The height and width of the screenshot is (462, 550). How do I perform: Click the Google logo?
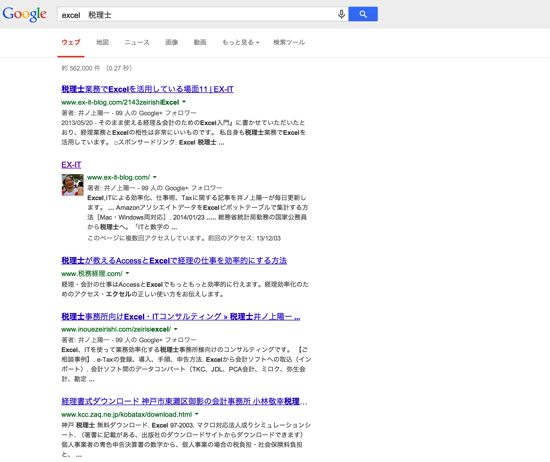(x=25, y=14)
